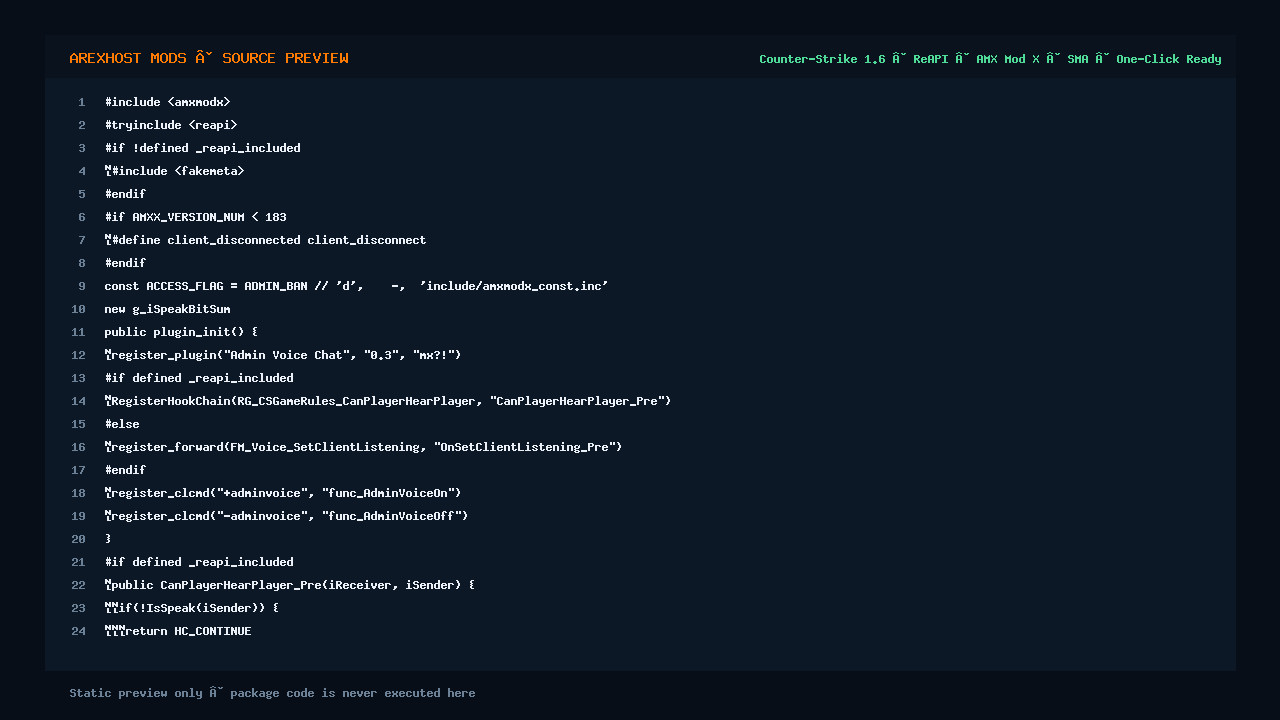The width and height of the screenshot is (1280, 720).
Task: Click line number 12 in the gutter
Action: point(79,355)
